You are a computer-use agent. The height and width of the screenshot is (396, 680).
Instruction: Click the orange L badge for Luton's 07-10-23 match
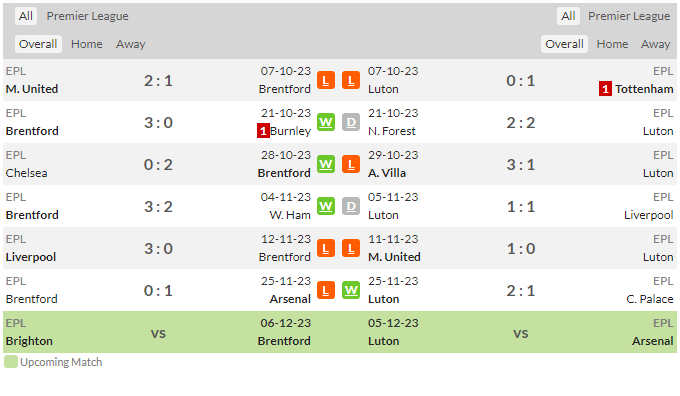351,80
